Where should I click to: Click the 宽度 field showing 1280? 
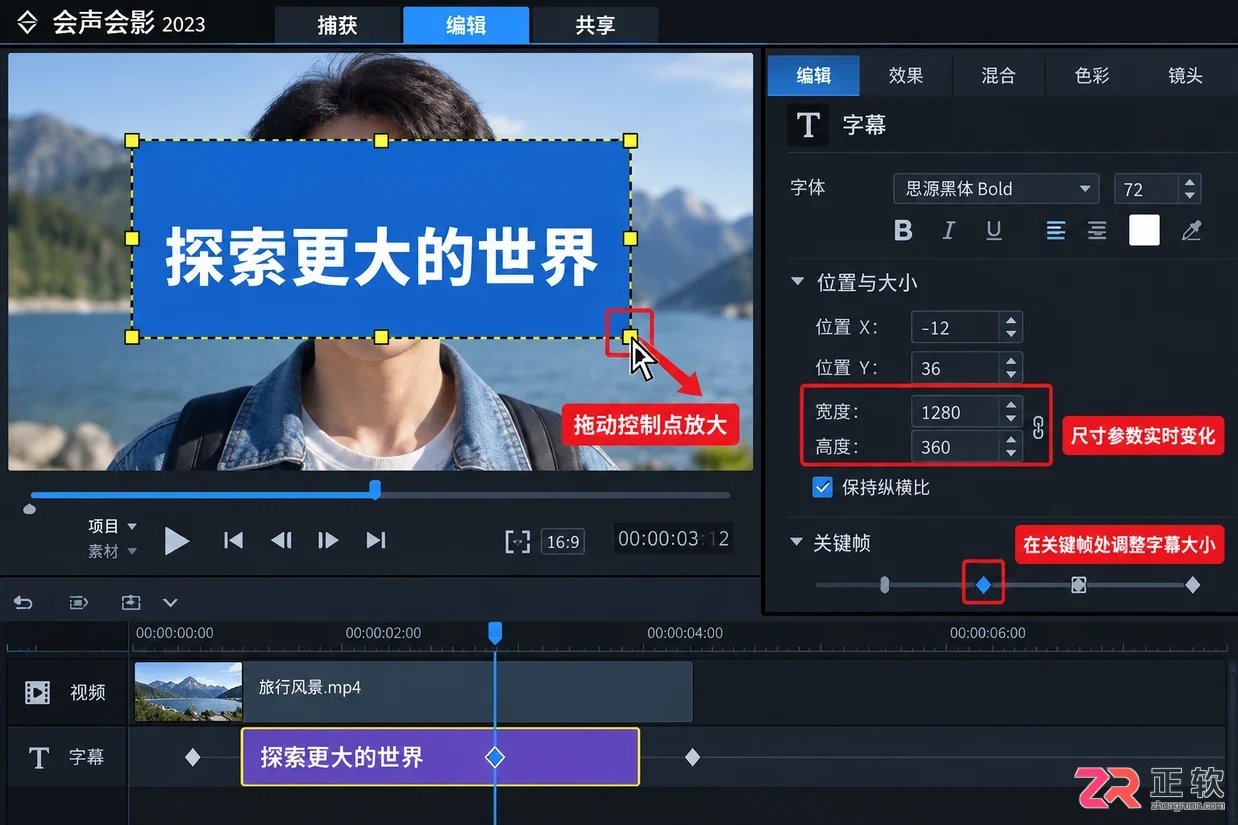click(957, 412)
